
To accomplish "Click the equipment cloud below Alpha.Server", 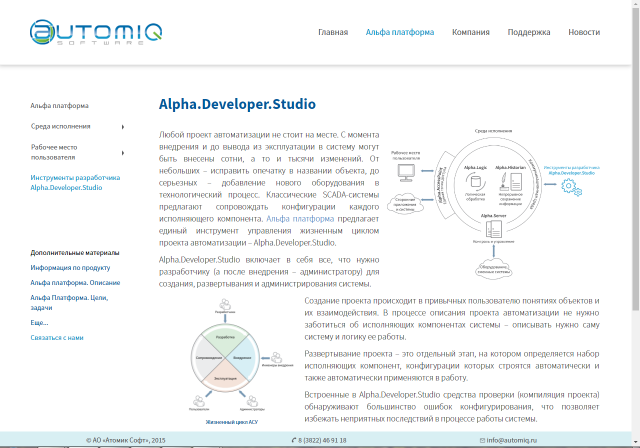I will 493,269.
